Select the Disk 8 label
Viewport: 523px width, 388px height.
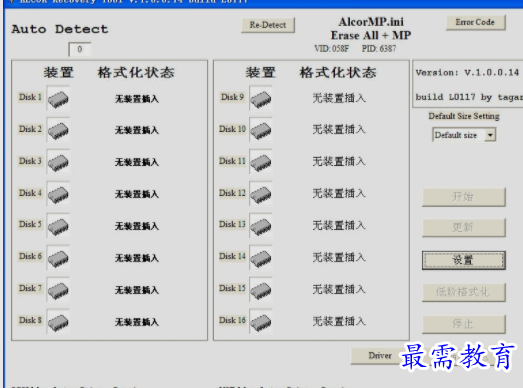[30, 320]
